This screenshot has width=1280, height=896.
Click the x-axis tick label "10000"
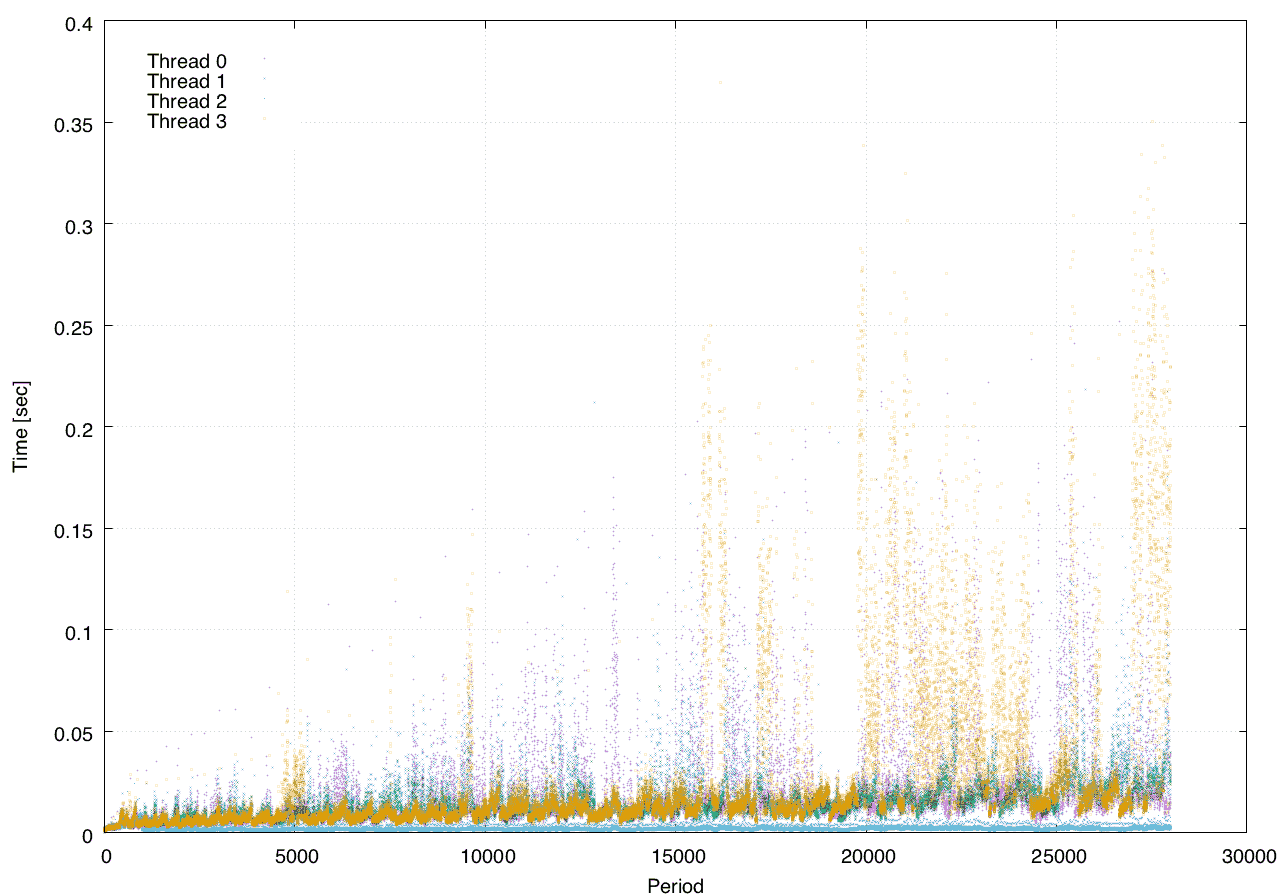click(x=486, y=855)
